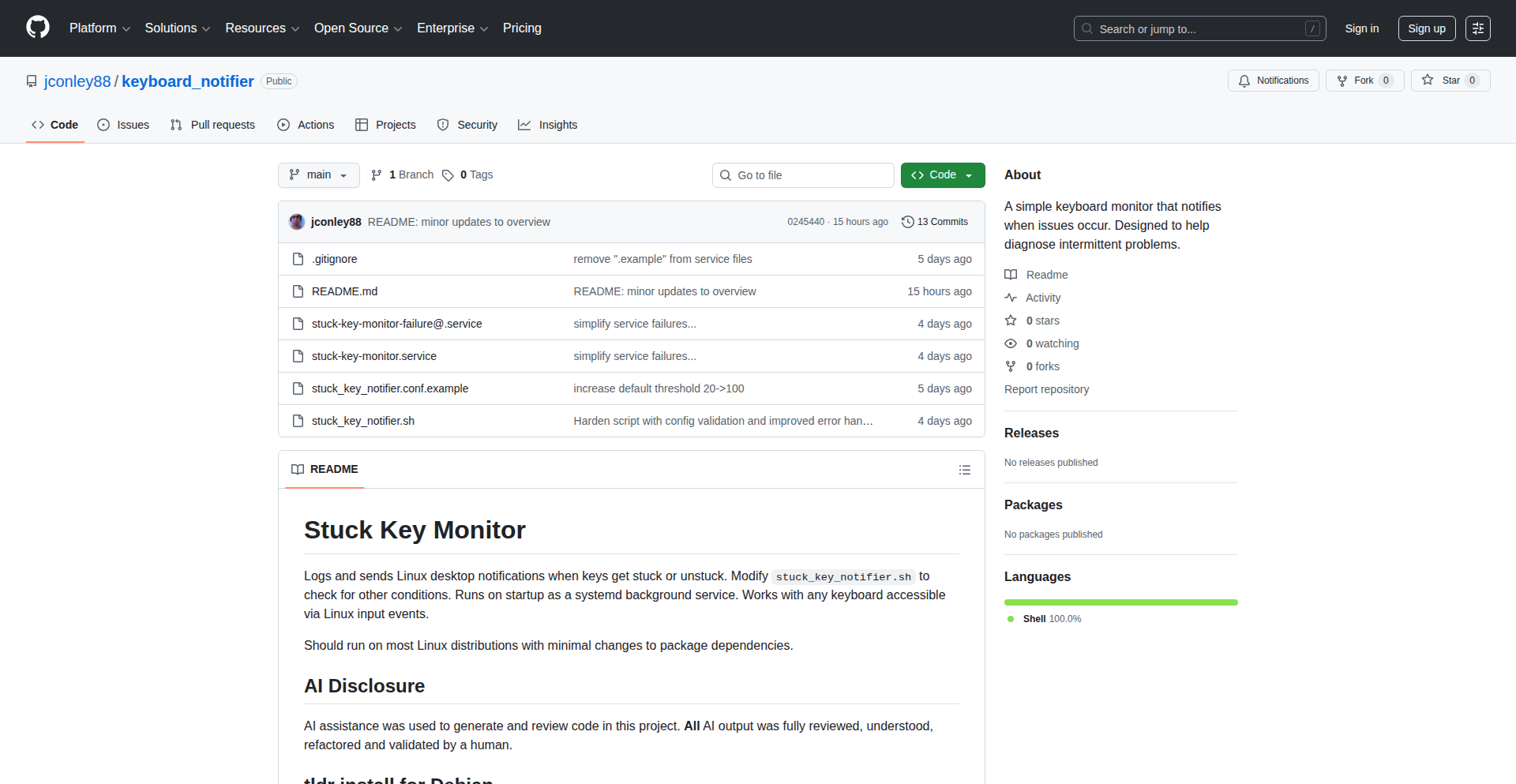Click the Notifications bell button
Viewport: 1516px width, 784px height.
pos(1273,81)
